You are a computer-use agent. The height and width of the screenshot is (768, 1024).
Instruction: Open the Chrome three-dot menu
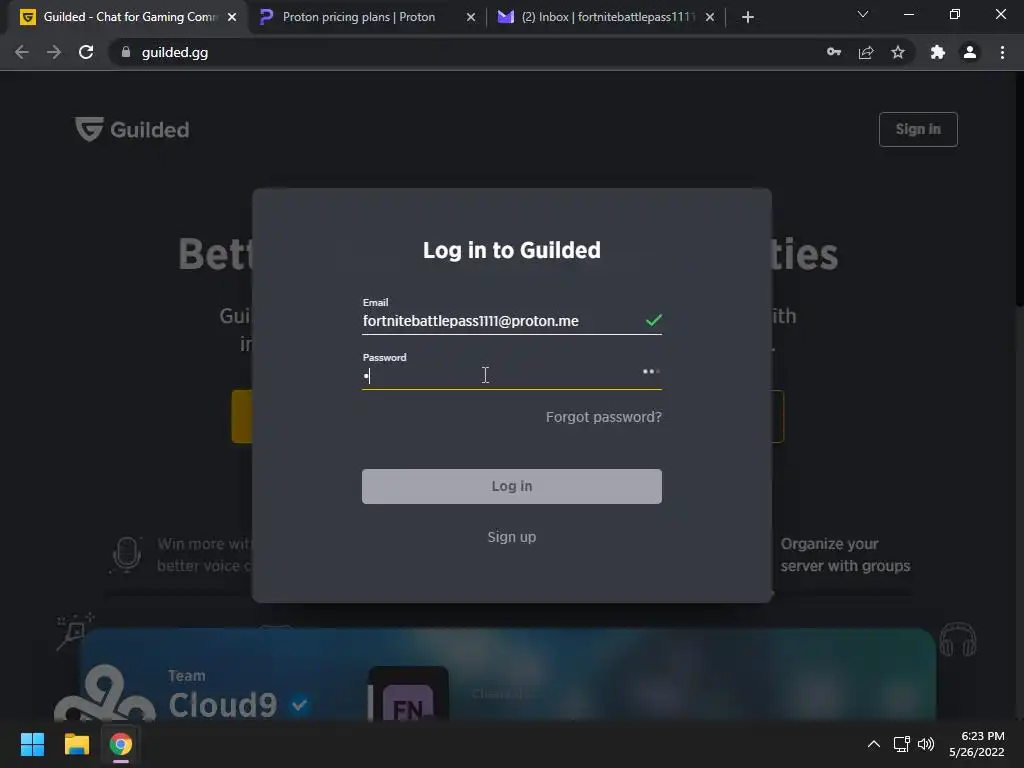coord(1002,52)
